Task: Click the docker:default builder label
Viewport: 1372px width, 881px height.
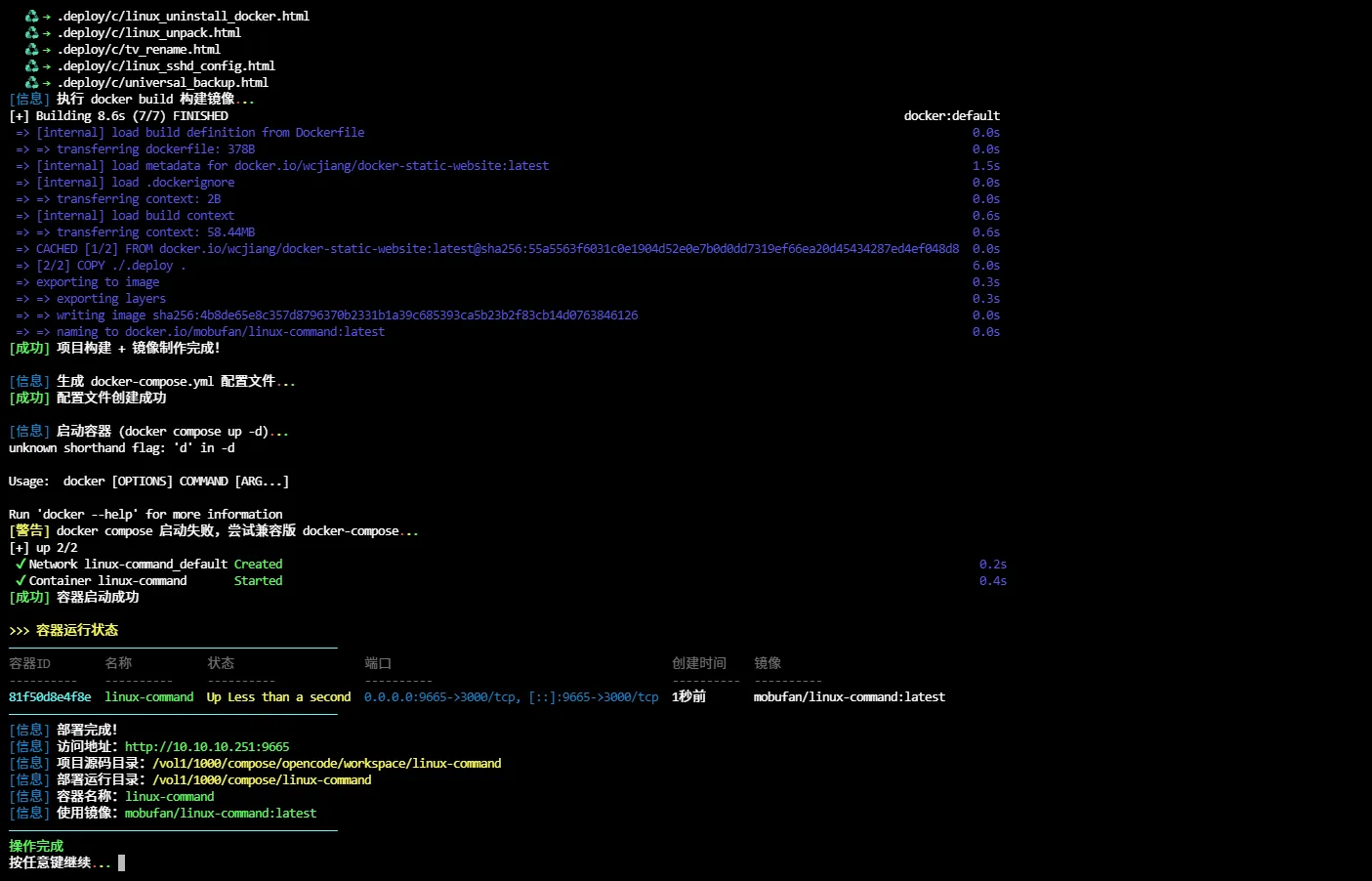Action: click(951, 116)
